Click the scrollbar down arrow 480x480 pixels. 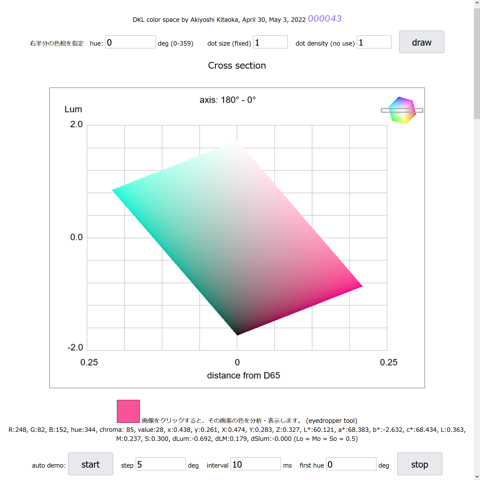tap(477, 476)
